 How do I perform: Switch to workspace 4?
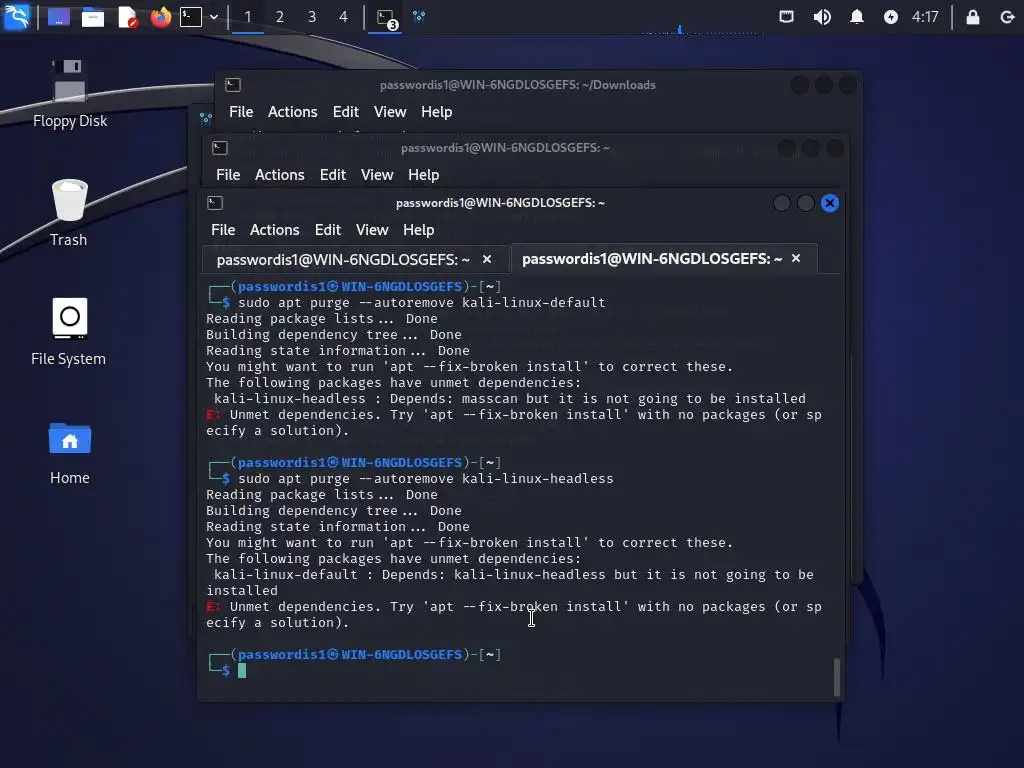[x=344, y=17]
